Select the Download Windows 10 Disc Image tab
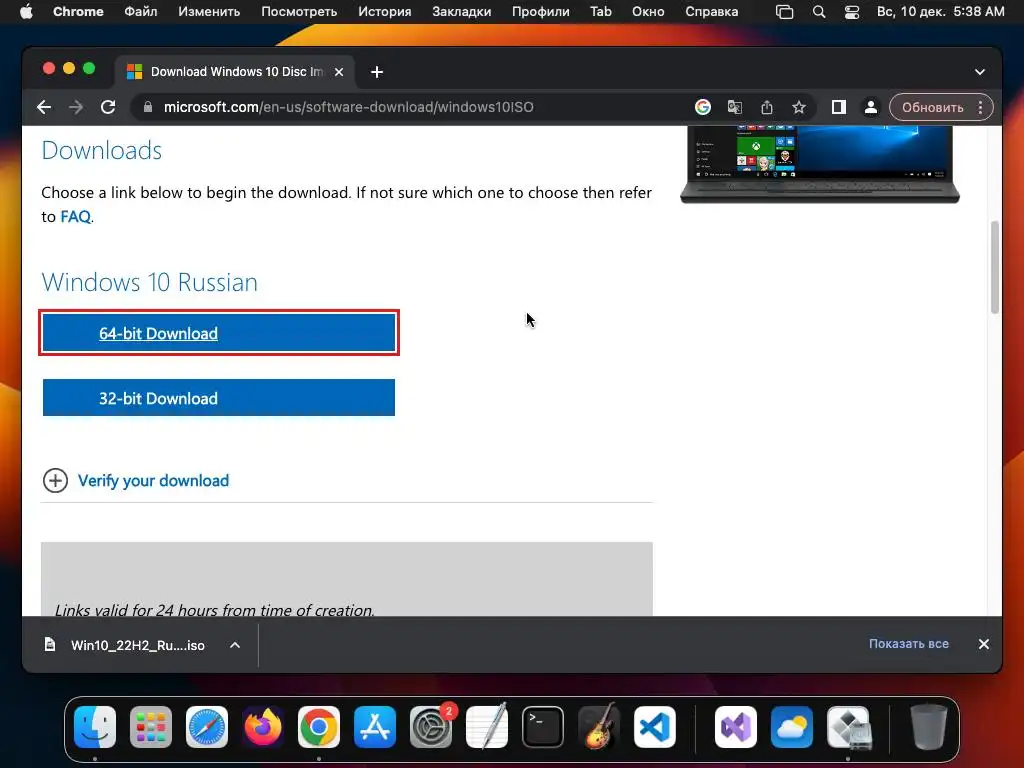Image resolution: width=1024 pixels, height=768 pixels. click(234, 72)
